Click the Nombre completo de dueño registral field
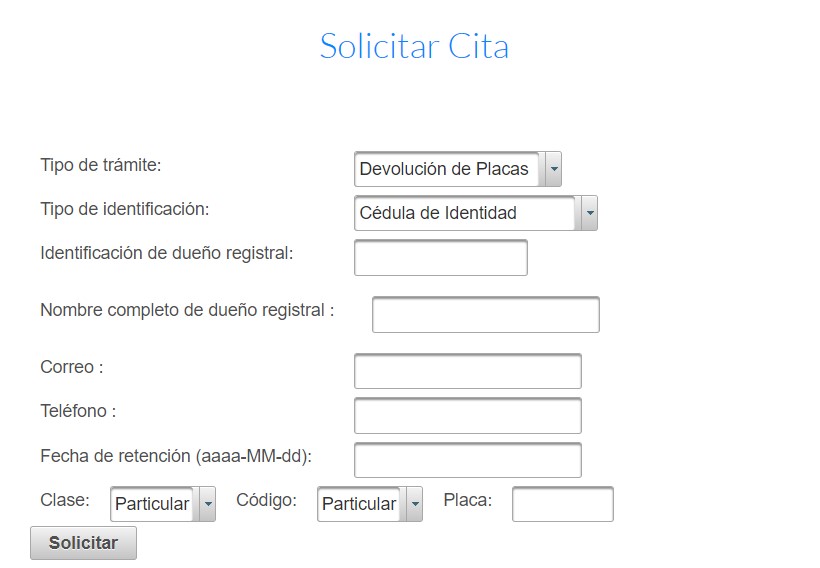 pos(486,314)
